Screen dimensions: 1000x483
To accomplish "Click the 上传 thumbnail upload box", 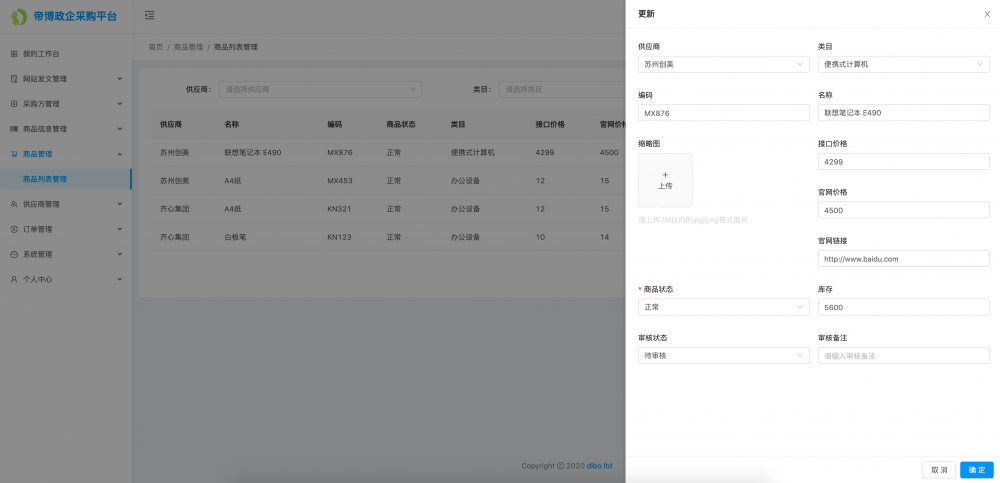I will point(665,180).
